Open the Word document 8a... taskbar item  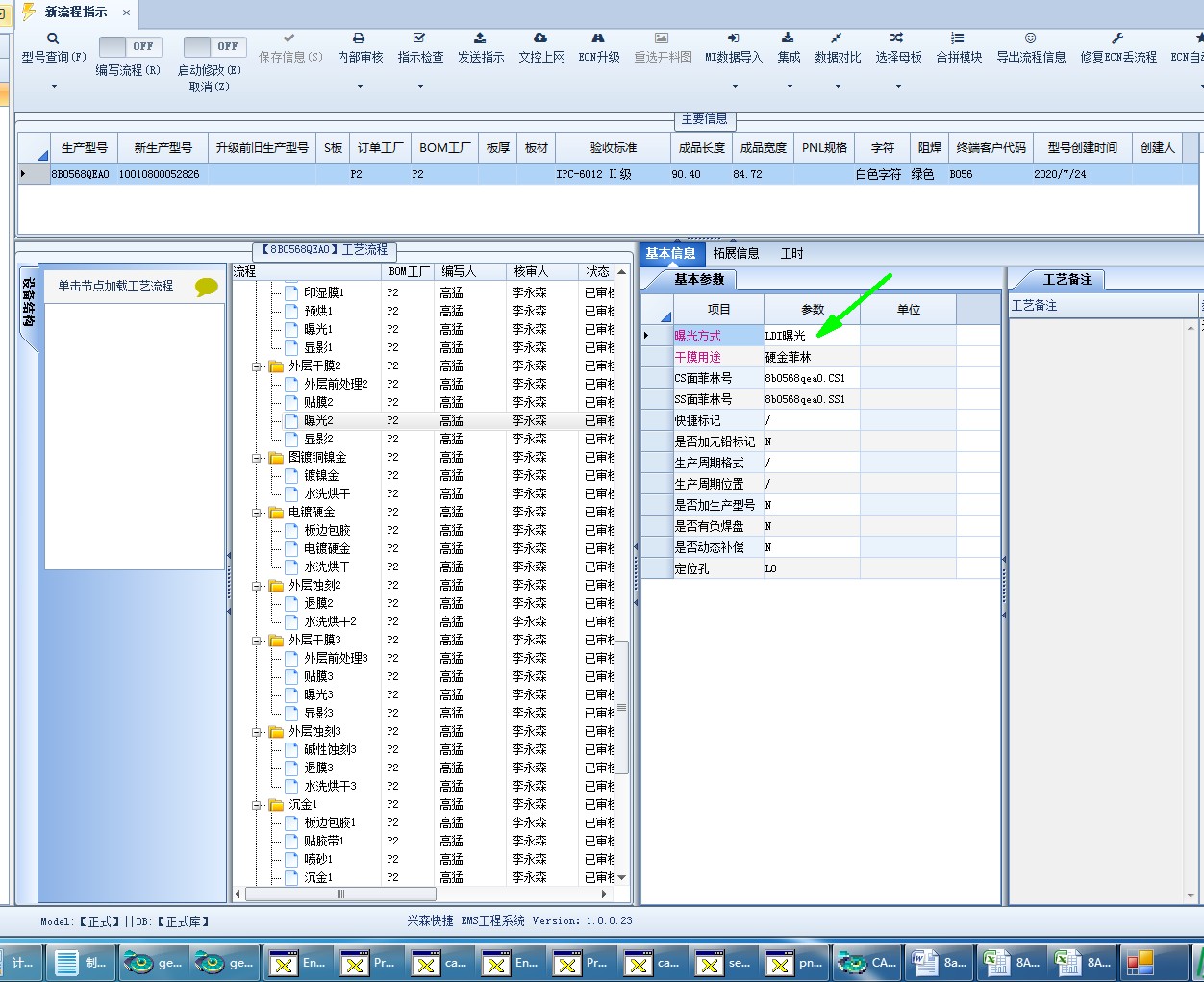click(940, 963)
